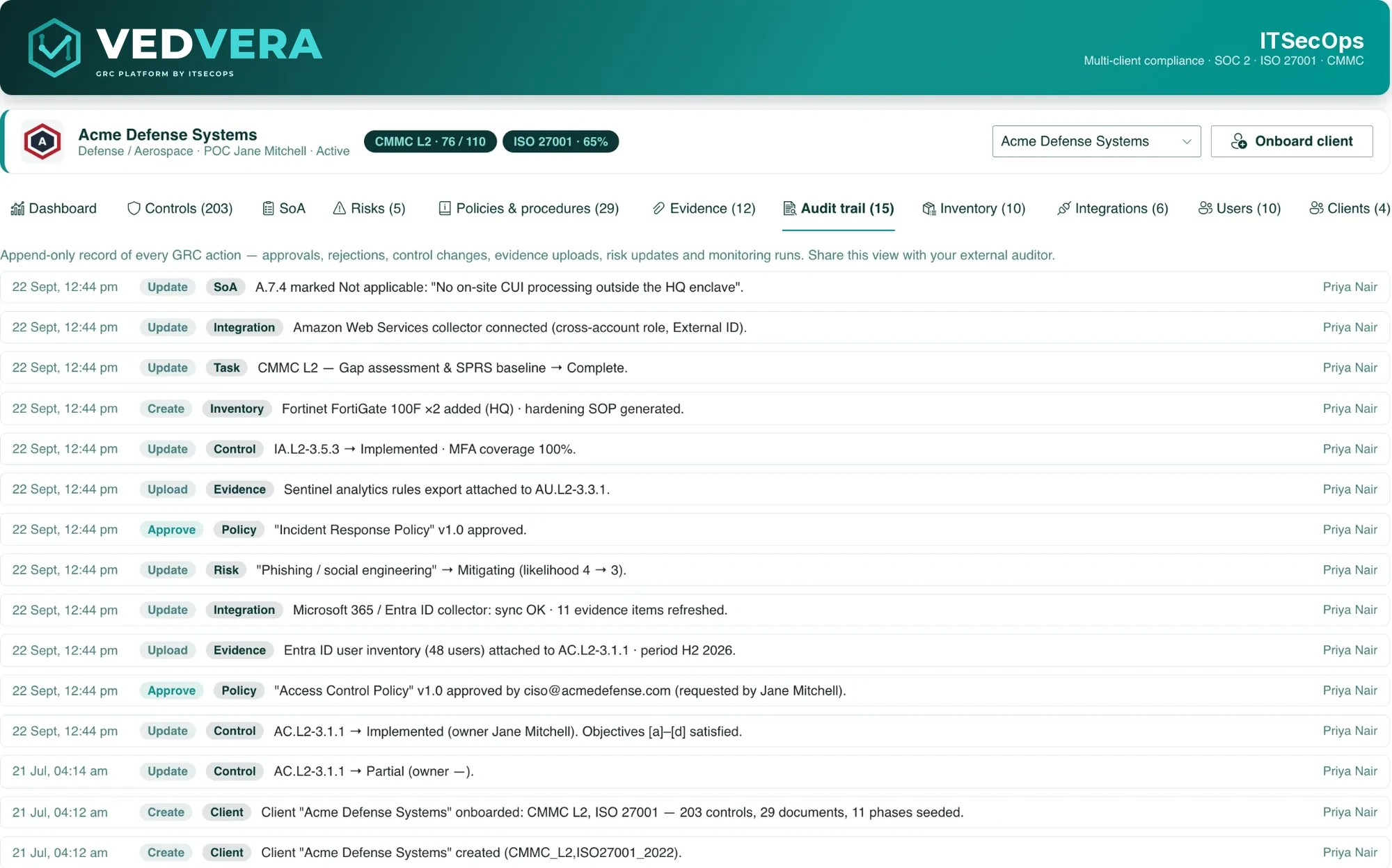The height and width of the screenshot is (868, 1392).
Task: Click the ISO 27001 · 65% badge
Action: point(560,141)
